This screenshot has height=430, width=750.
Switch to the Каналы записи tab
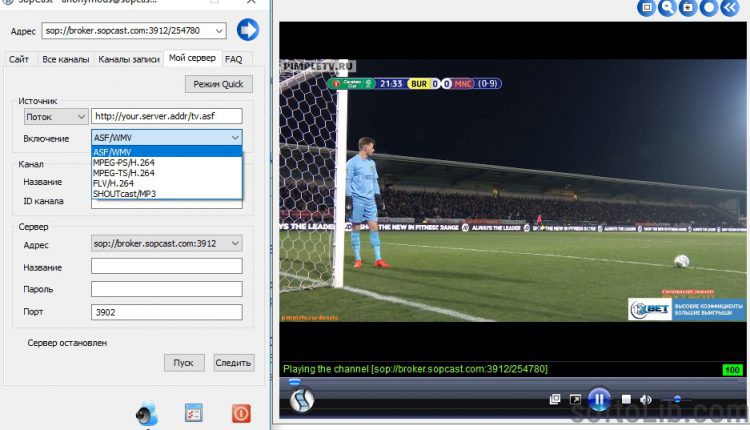(x=129, y=59)
